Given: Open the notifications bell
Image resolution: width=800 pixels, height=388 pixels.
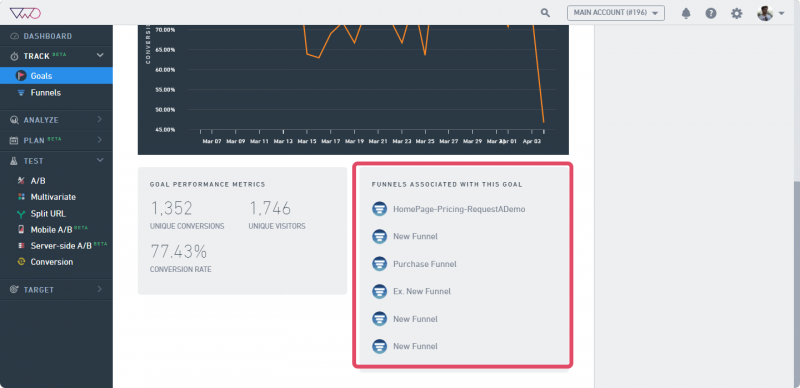Looking at the screenshot, I should click(x=686, y=13).
